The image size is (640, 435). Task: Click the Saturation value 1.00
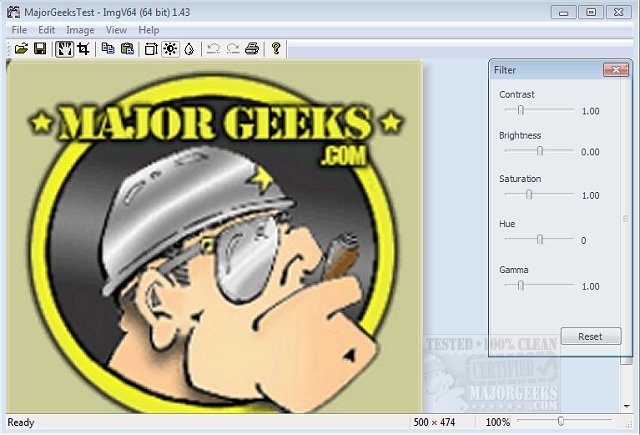[591, 195]
